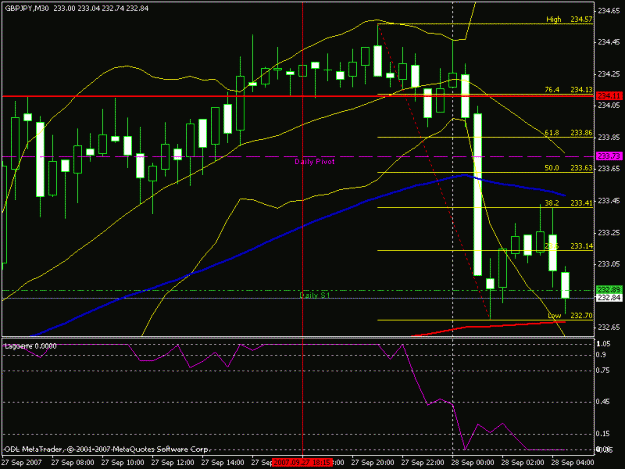Click the 27 Sep 10:00 time axis label
This screenshot has height=469, width=625.
click(x=123, y=463)
